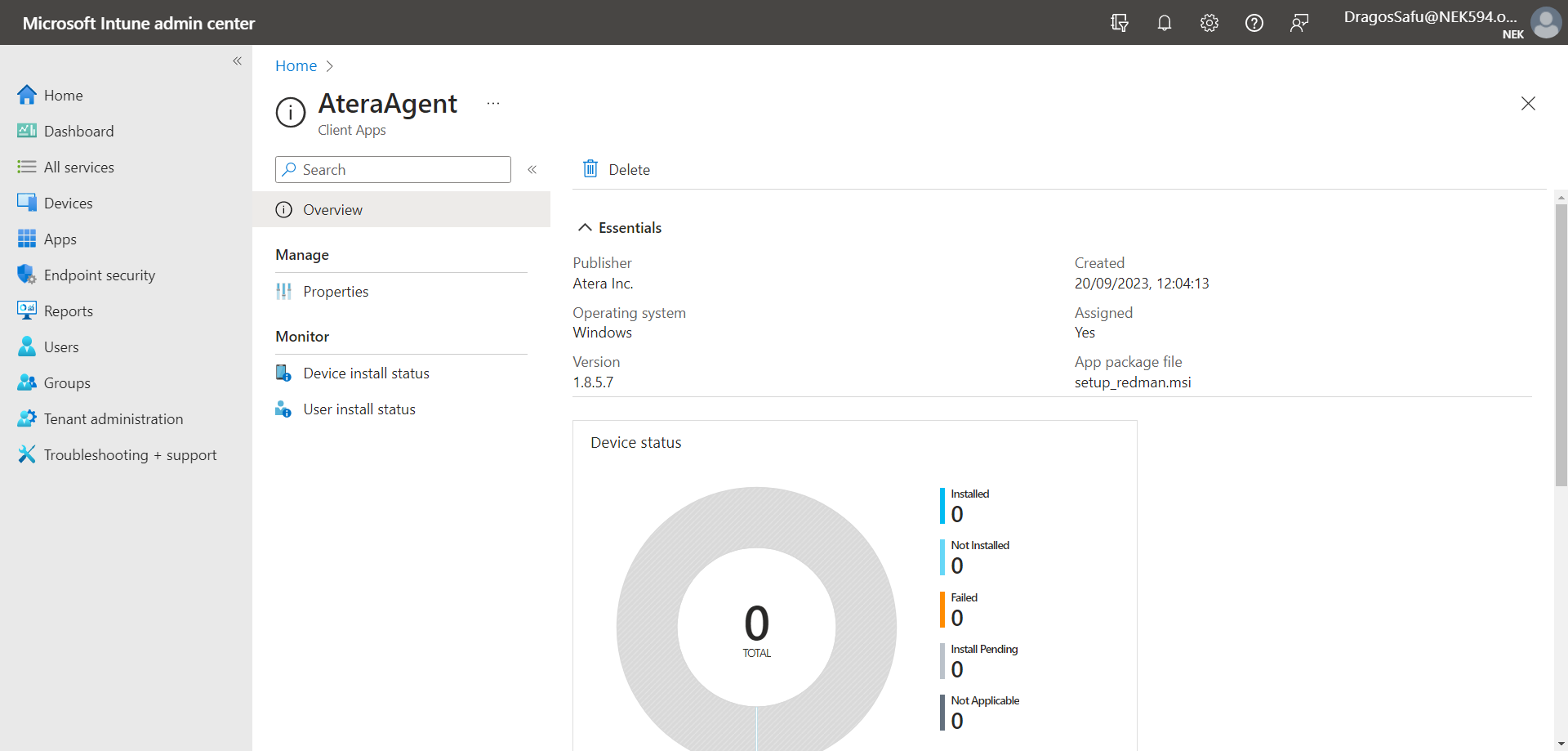Click the Devices monitor icon
The height and width of the screenshot is (751, 1568).
[x=27, y=203]
